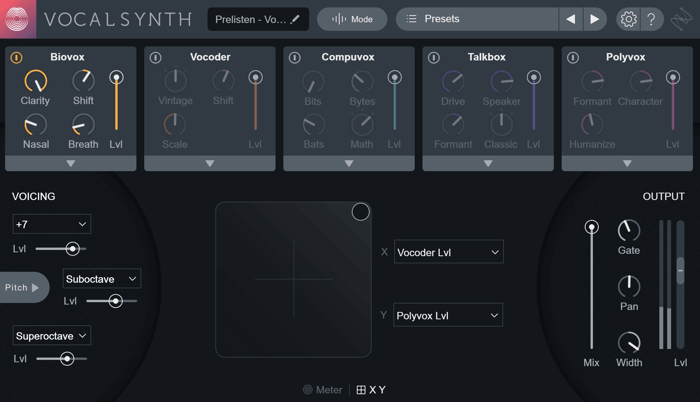Viewport: 700px width, 402px height.
Task: Open the settings gear icon
Action: pyautogui.click(x=628, y=19)
